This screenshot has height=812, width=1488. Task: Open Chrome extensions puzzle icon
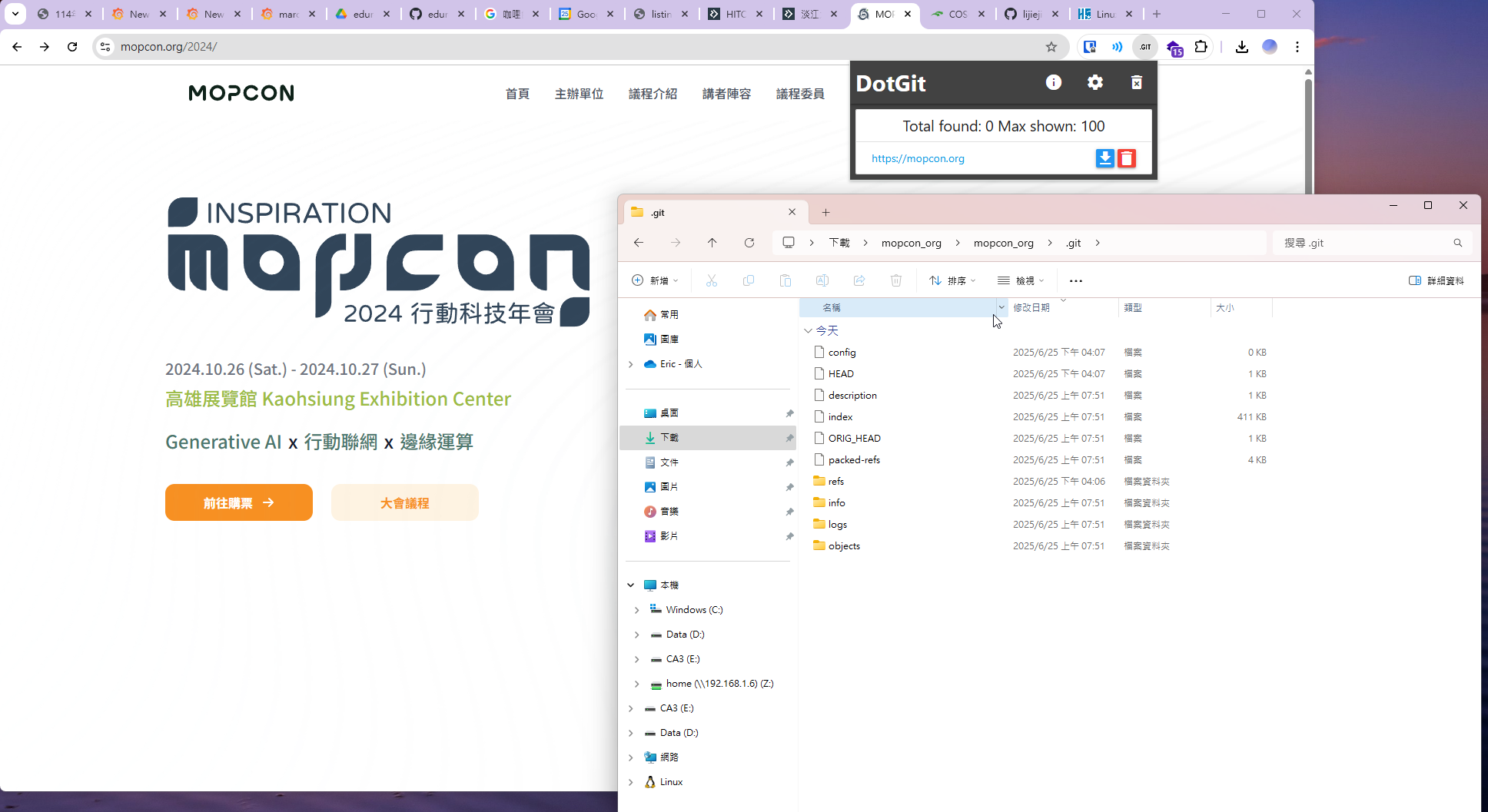pos(1201,47)
